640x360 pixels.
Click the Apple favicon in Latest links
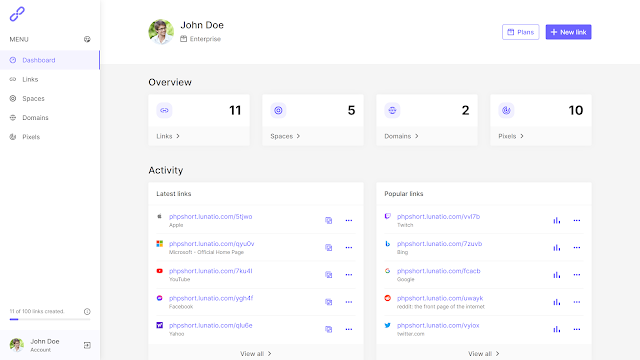click(160, 216)
